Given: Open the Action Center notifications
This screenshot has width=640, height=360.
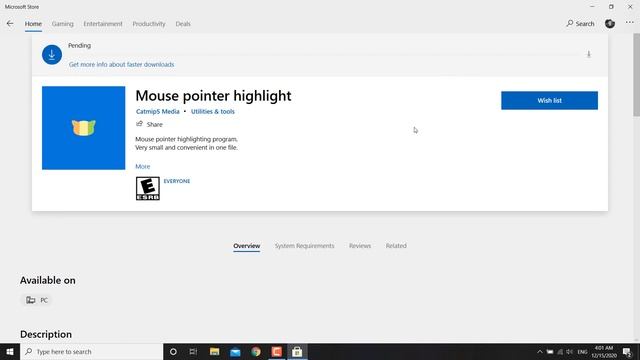Looking at the screenshot, I should click(627, 351).
